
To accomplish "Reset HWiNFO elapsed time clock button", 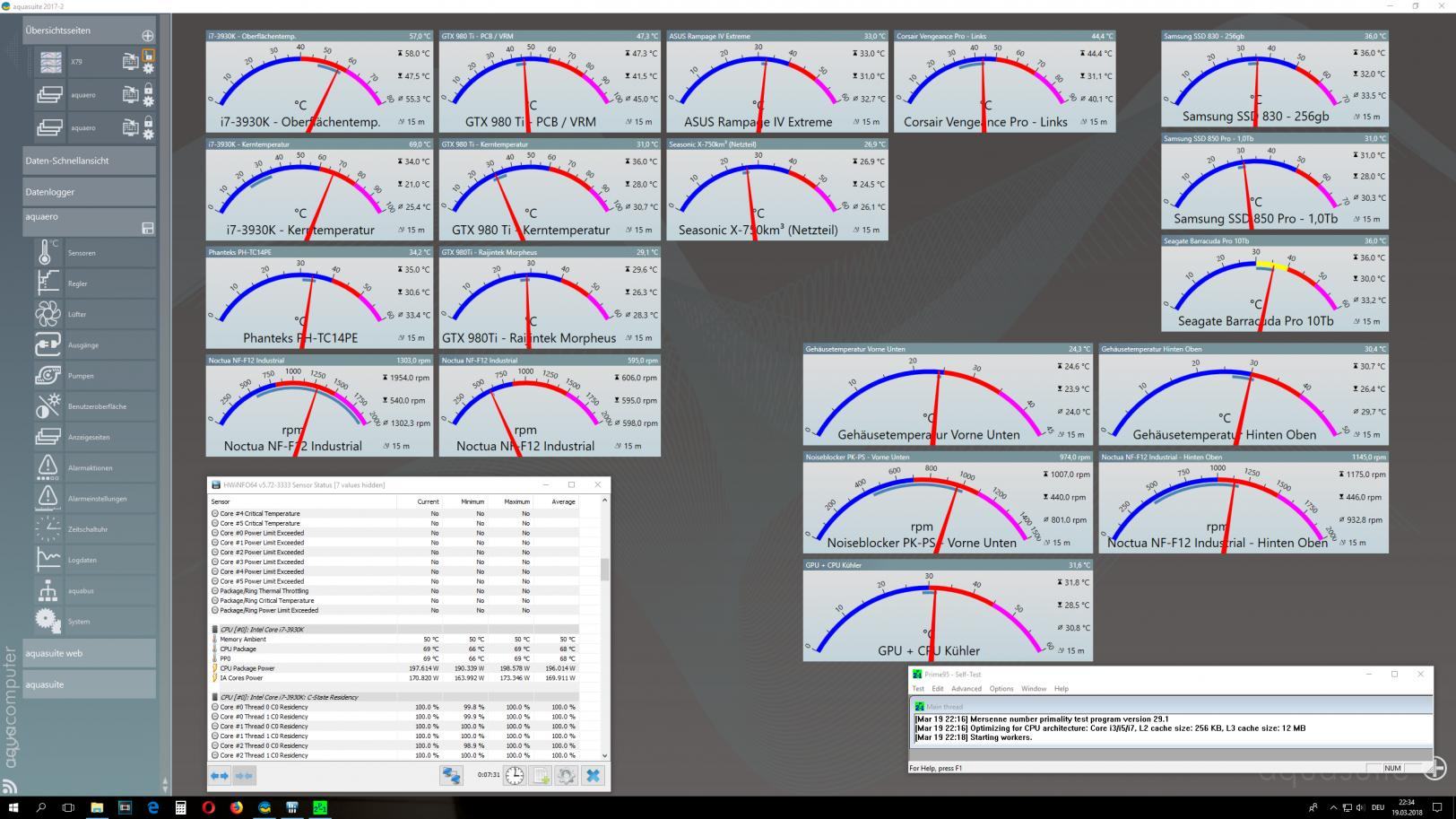I will [515, 775].
